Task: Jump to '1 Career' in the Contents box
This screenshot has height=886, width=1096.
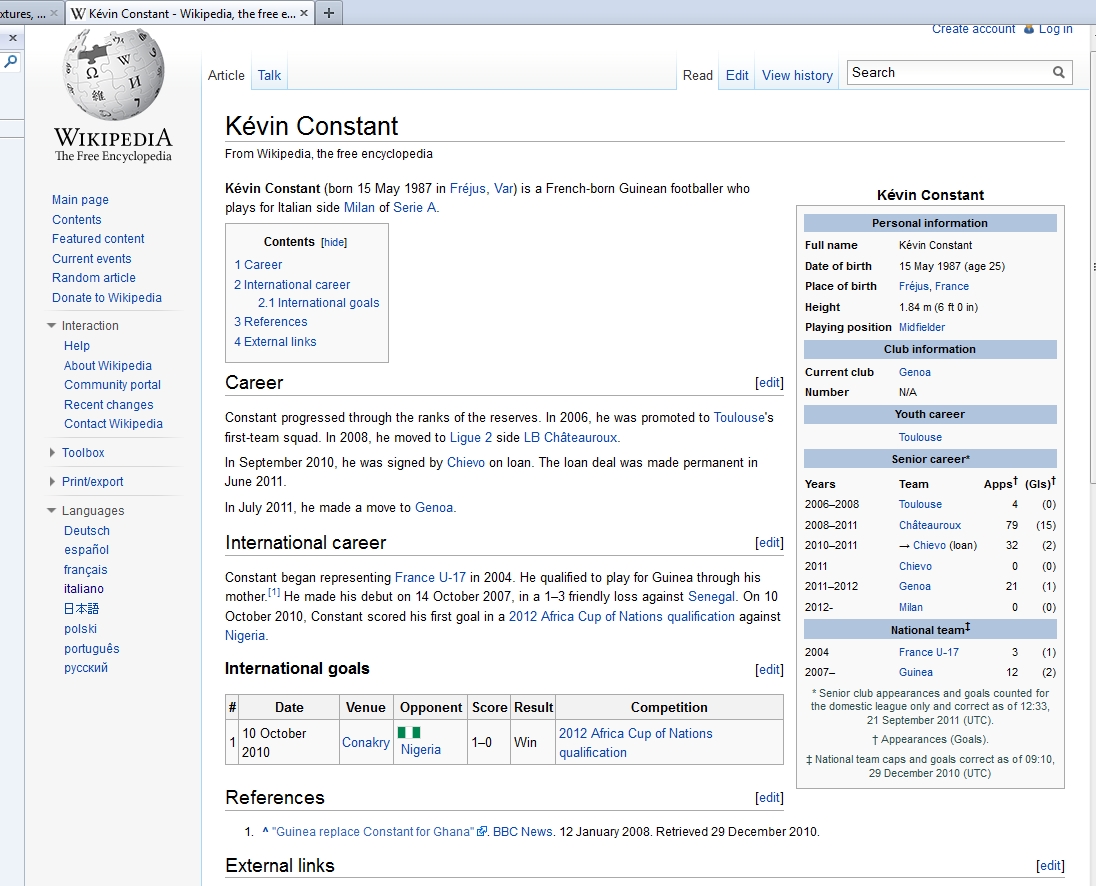Action: point(258,265)
